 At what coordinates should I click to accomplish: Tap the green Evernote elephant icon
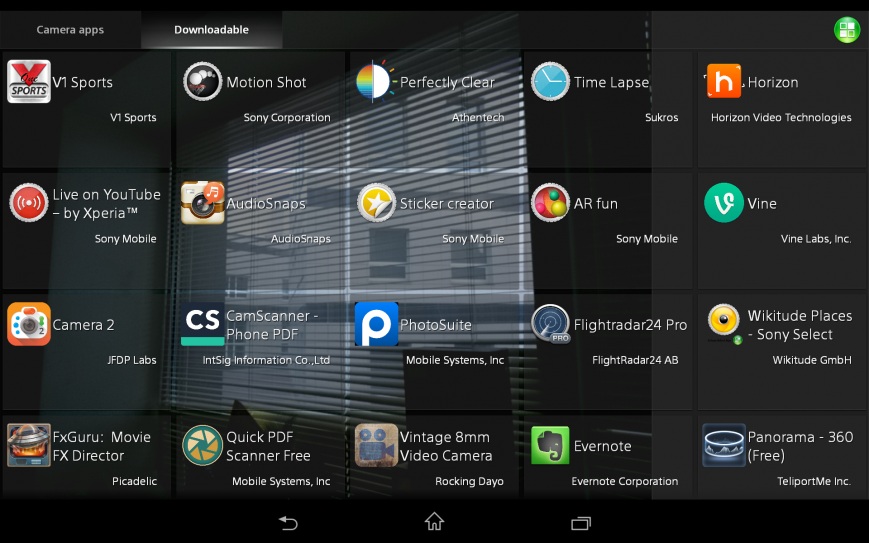click(x=550, y=445)
